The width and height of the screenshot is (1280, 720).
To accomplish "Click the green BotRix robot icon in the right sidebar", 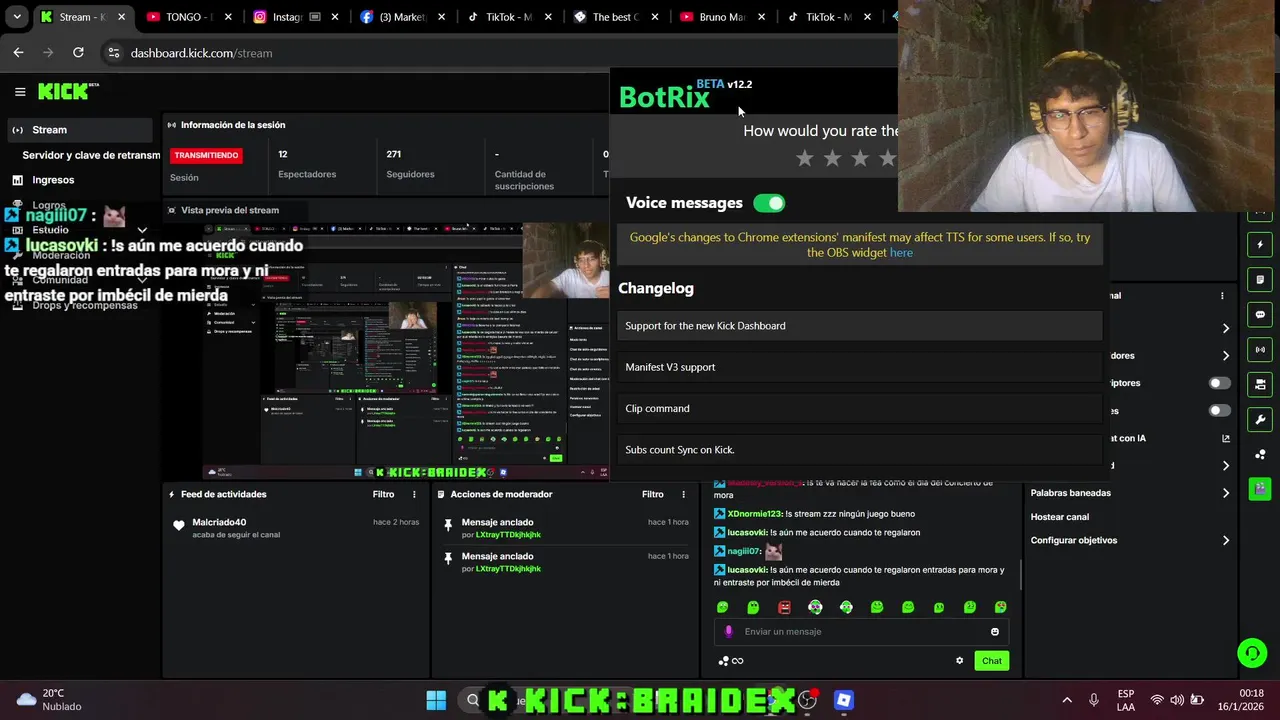I will click(x=1260, y=489).
